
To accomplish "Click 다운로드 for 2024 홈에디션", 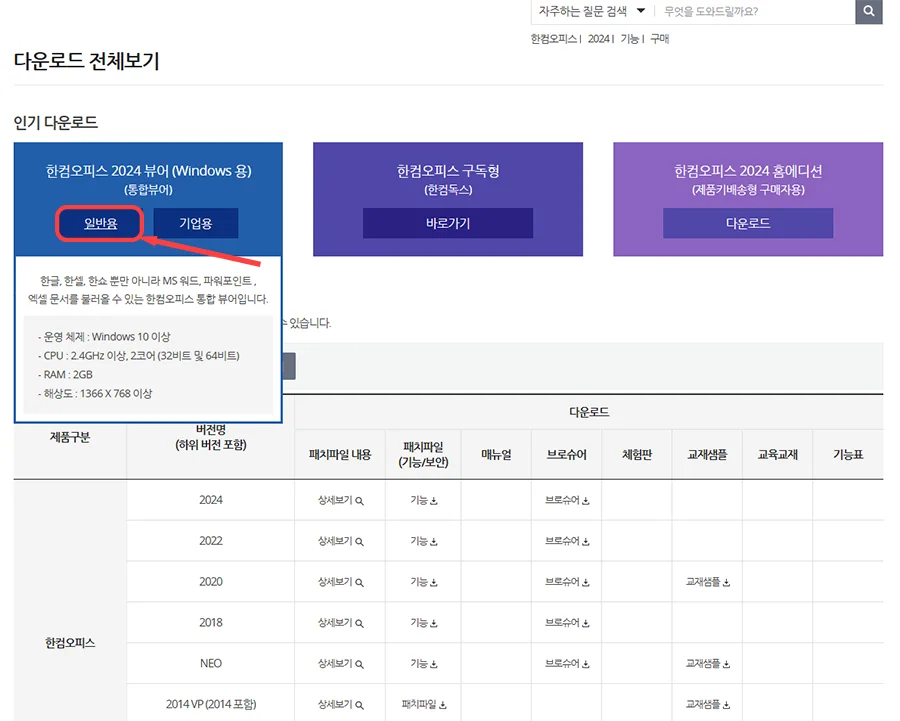I will coord(748,223).
